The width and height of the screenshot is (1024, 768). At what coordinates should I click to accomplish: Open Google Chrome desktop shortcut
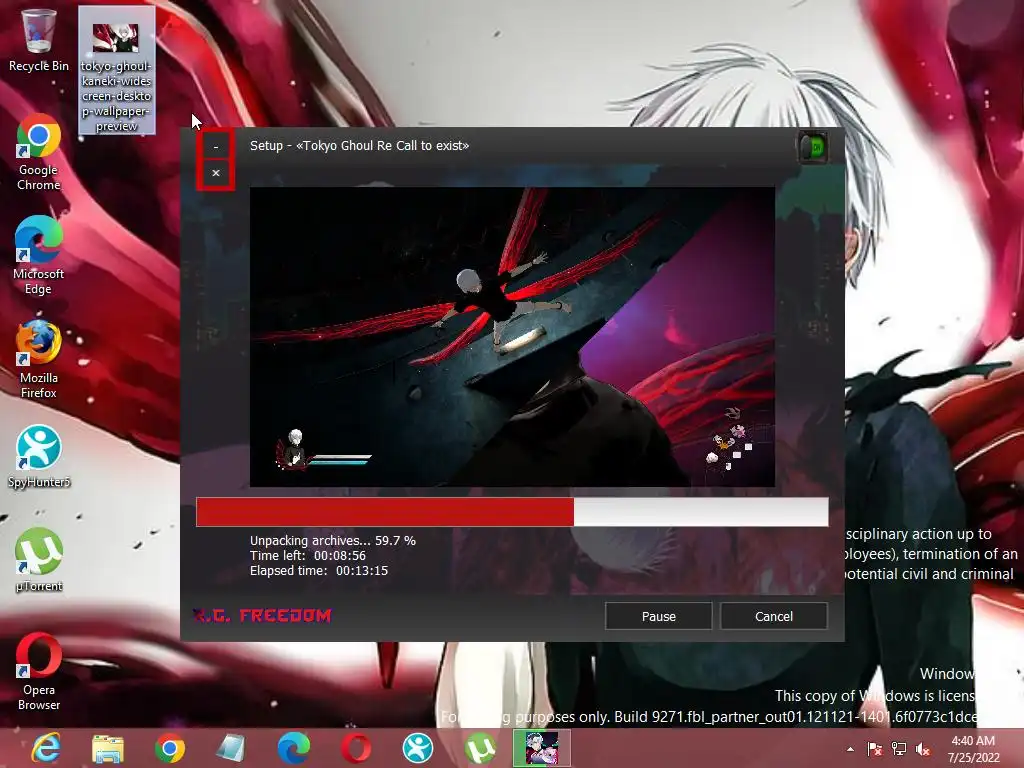click(x=39, y=153)
